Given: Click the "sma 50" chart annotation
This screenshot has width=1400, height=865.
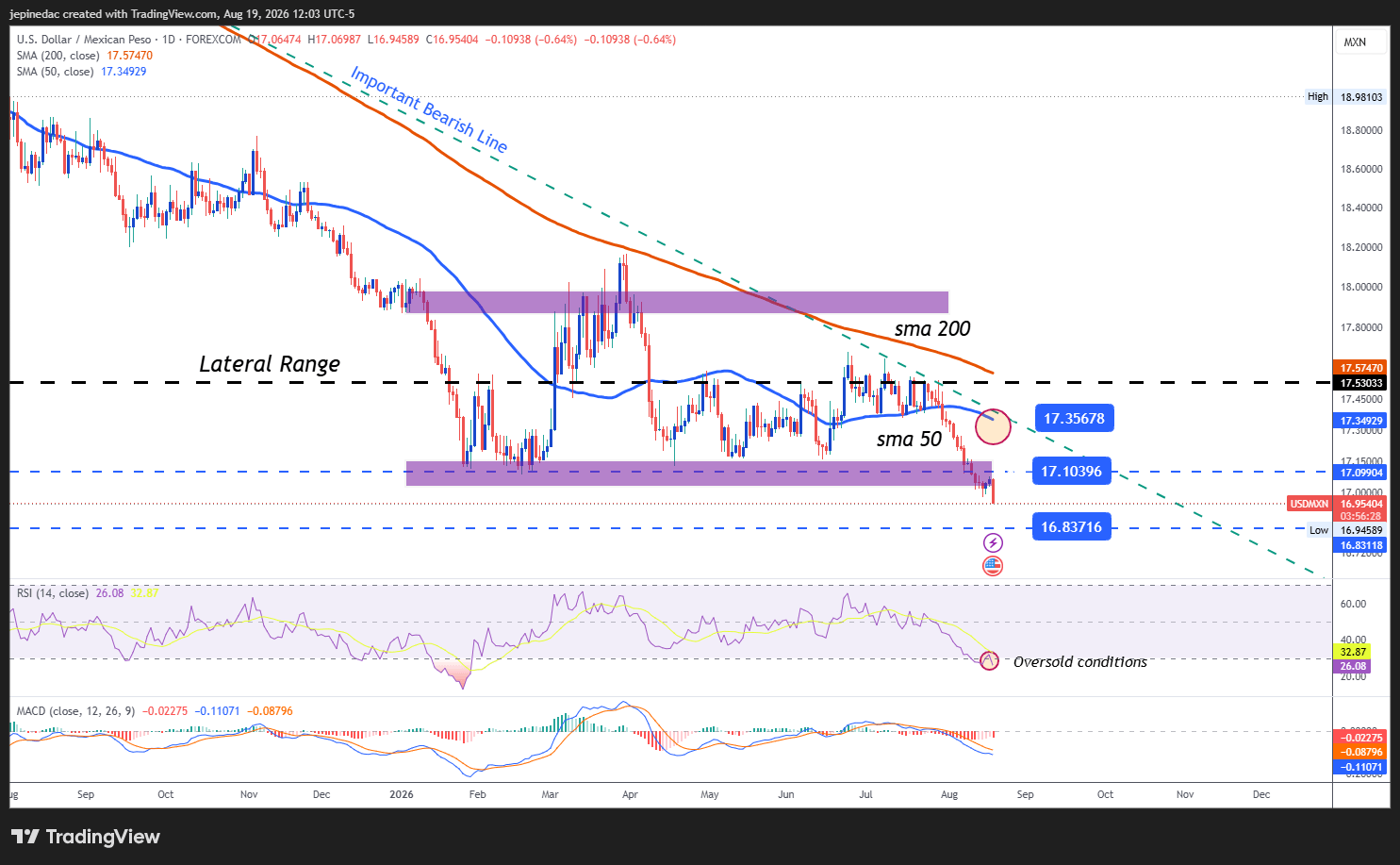Looking at the screenshot, I should click(x=909, y=440).
